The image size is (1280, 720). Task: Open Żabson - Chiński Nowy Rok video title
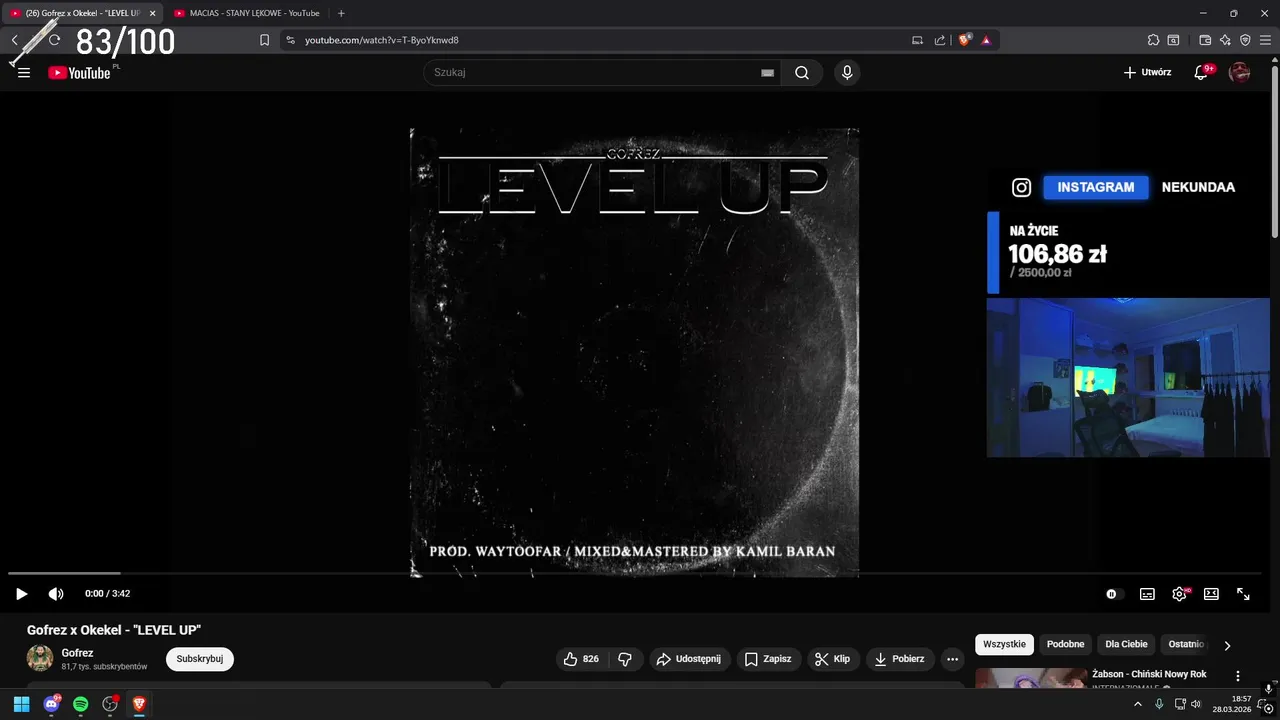coord(1149,674)
